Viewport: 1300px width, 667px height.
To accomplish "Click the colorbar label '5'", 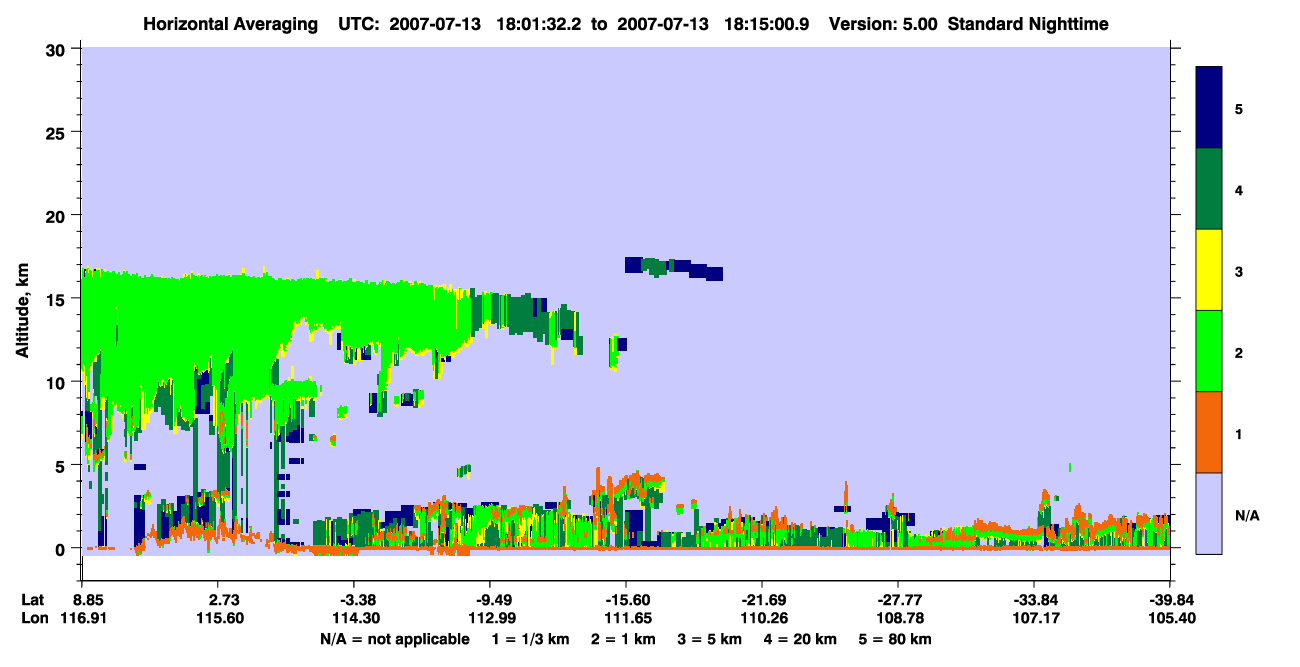I will [1239, 109].
